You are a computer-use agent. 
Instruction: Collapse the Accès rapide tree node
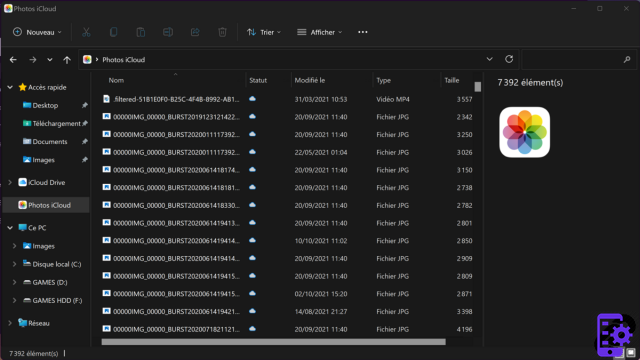[x=10, y=87]
